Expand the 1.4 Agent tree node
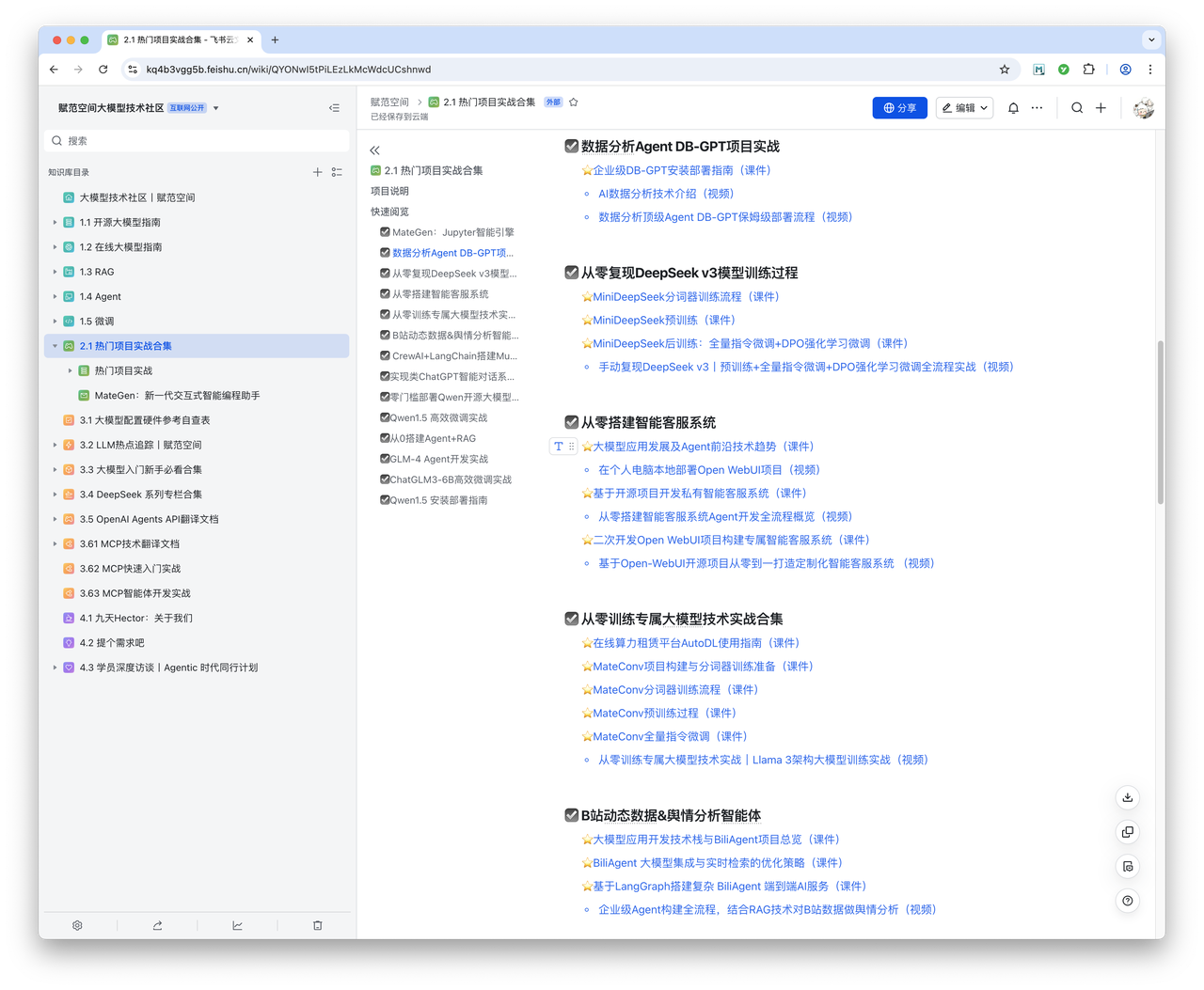The height and width of the screenshot is (990, 1204). (x=55, y=297)
